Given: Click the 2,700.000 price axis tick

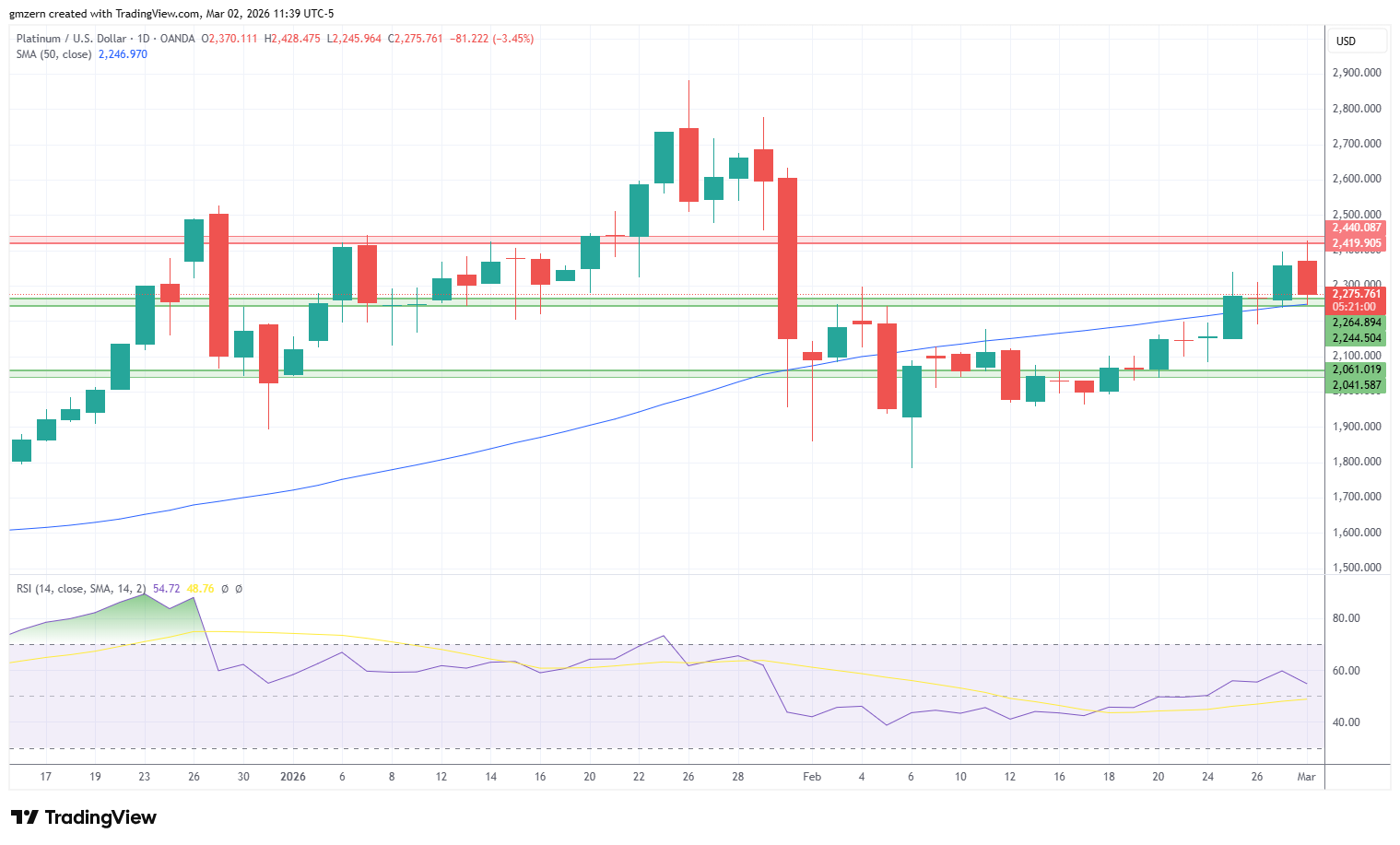Looking at the screenshot, I should (x=1357, y=144).
